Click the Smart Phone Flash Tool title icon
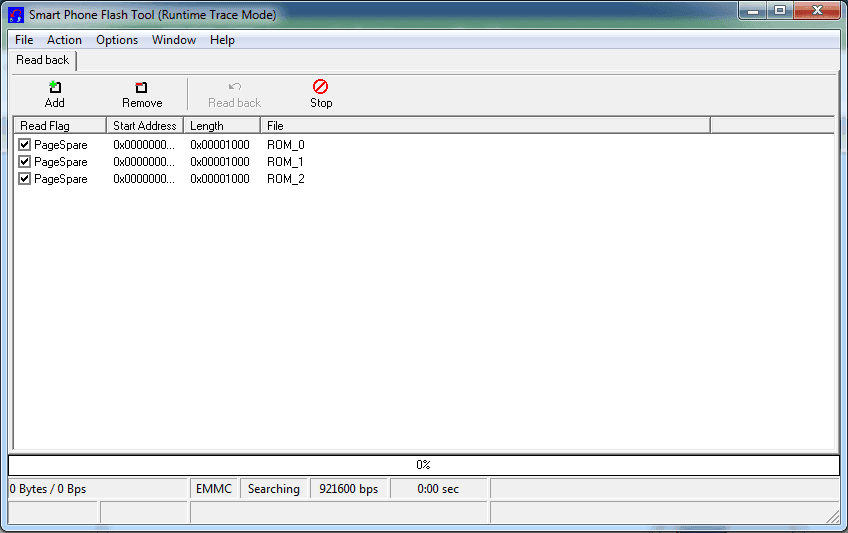The height and width of the screenshot is (533, 848). (16, 15)
